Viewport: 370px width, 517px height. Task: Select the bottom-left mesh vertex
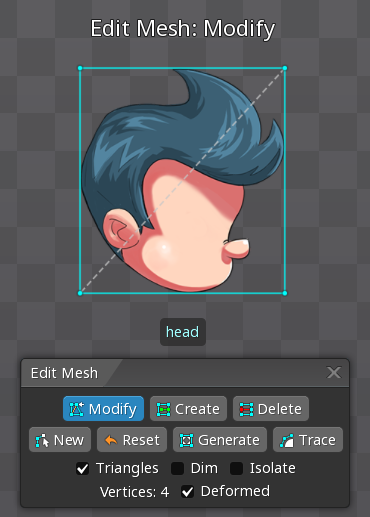tap(80, 293)
